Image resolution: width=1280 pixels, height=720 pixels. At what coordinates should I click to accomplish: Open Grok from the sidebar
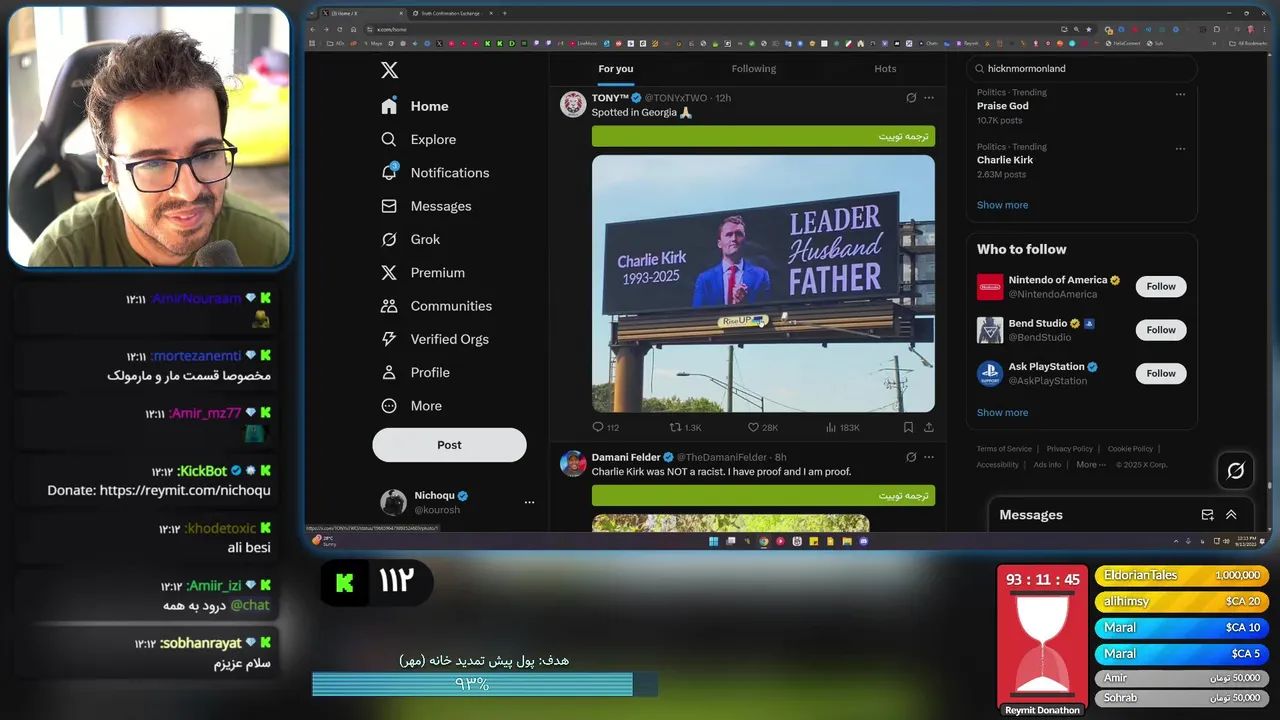pyautogui.click(x=410, y=239)
